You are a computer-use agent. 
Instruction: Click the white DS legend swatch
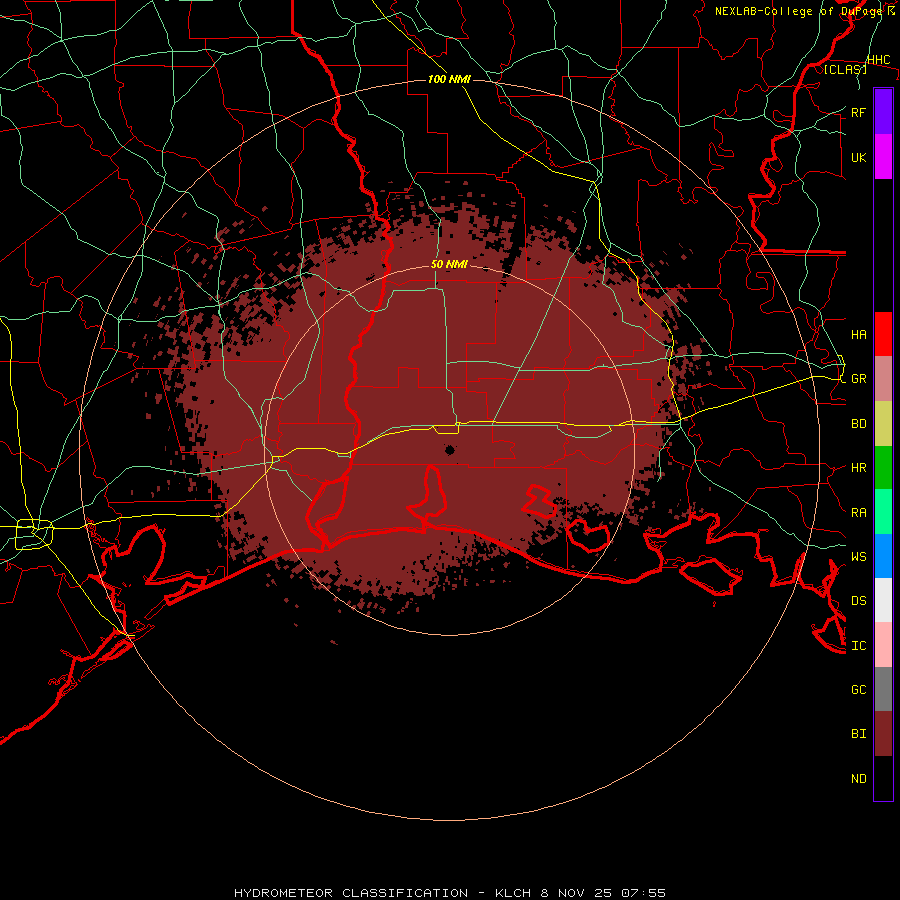[883, 600]
